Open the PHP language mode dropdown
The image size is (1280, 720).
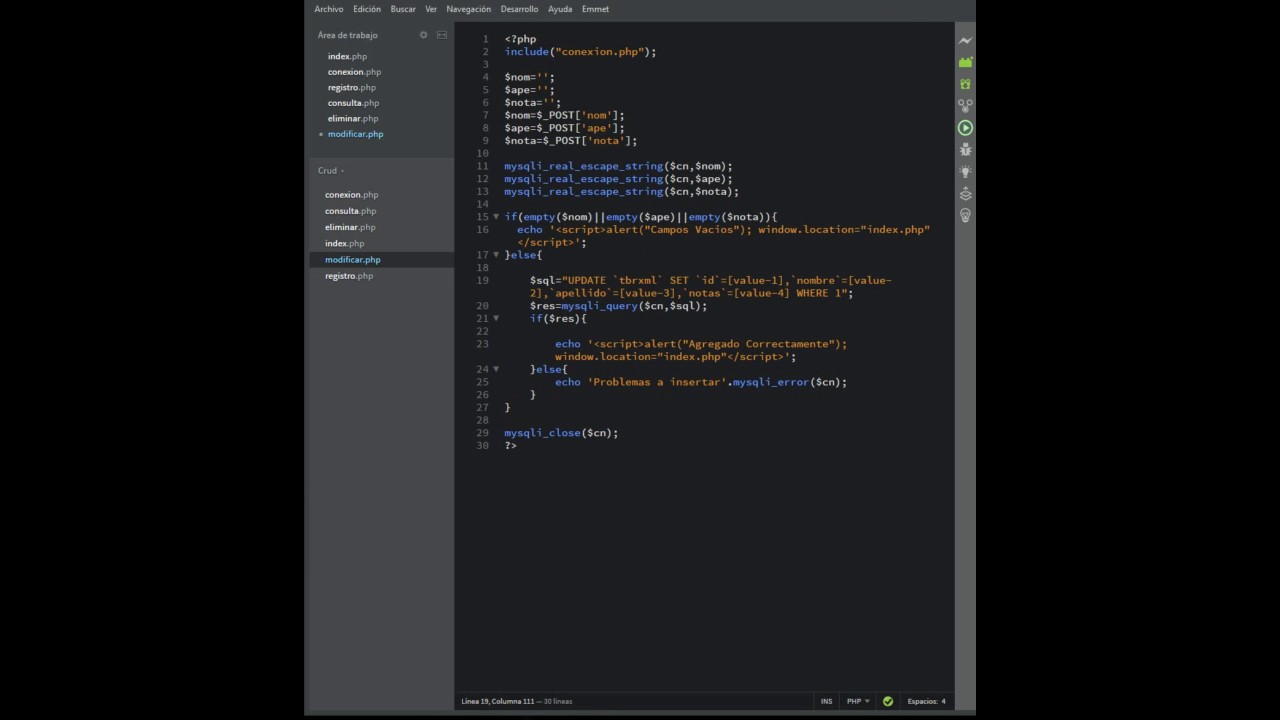pos(858,701)
